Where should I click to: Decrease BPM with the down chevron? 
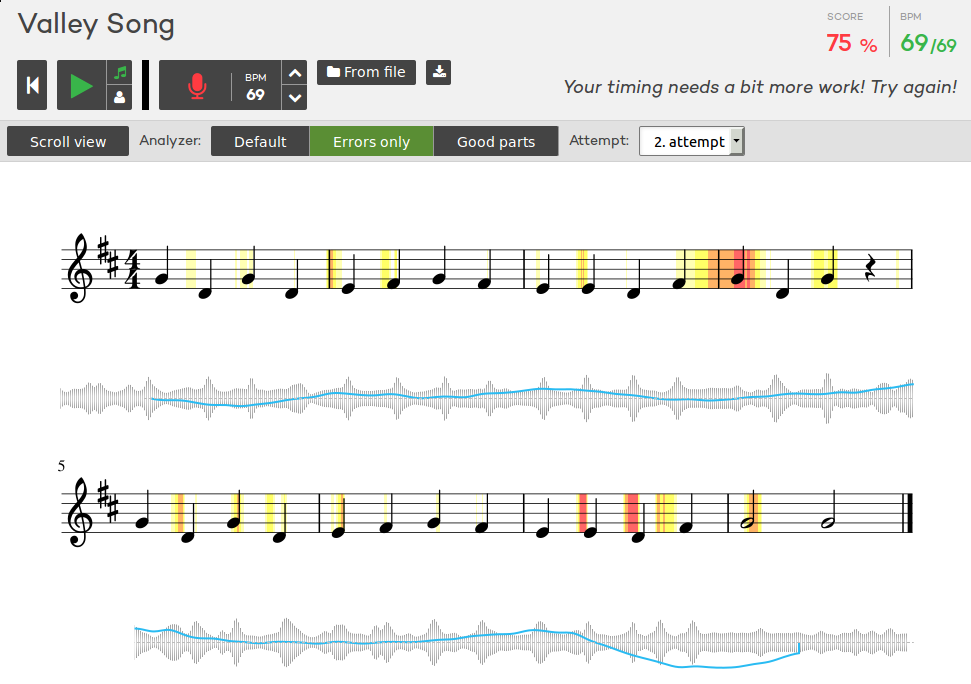click(x=294, y=97)
